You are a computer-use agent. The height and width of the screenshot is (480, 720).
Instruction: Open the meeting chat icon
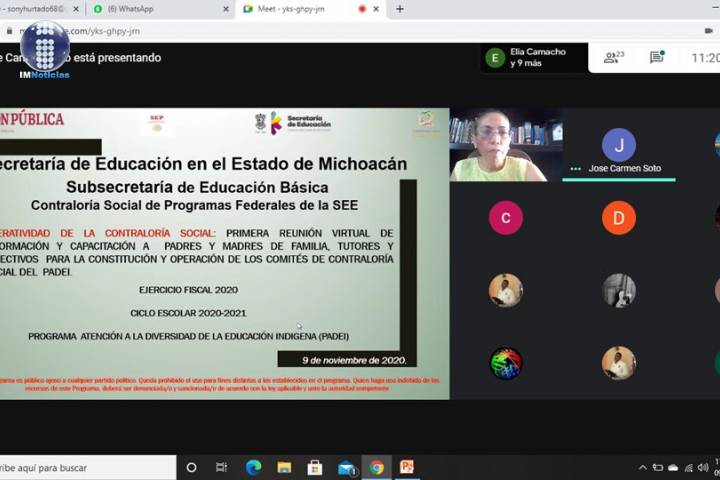pyautogui.click(x=656, y=58)
